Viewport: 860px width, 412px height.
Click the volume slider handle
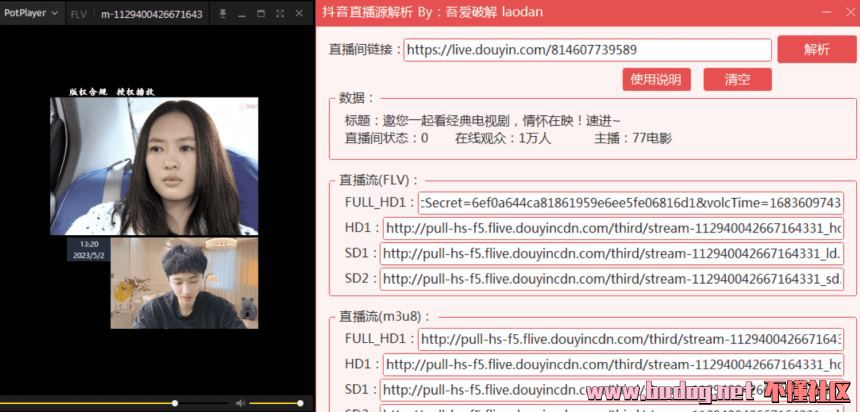point(299,403)
